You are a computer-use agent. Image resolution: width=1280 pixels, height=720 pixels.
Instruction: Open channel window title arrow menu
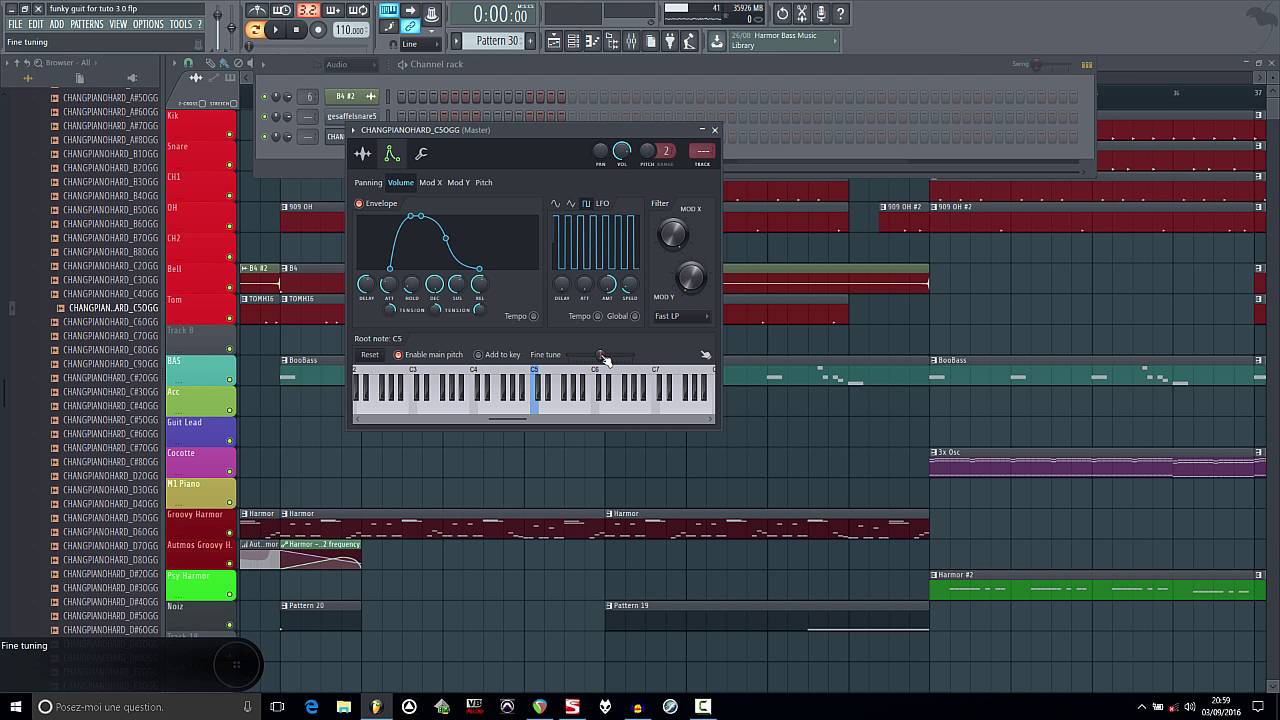[353, 130]
